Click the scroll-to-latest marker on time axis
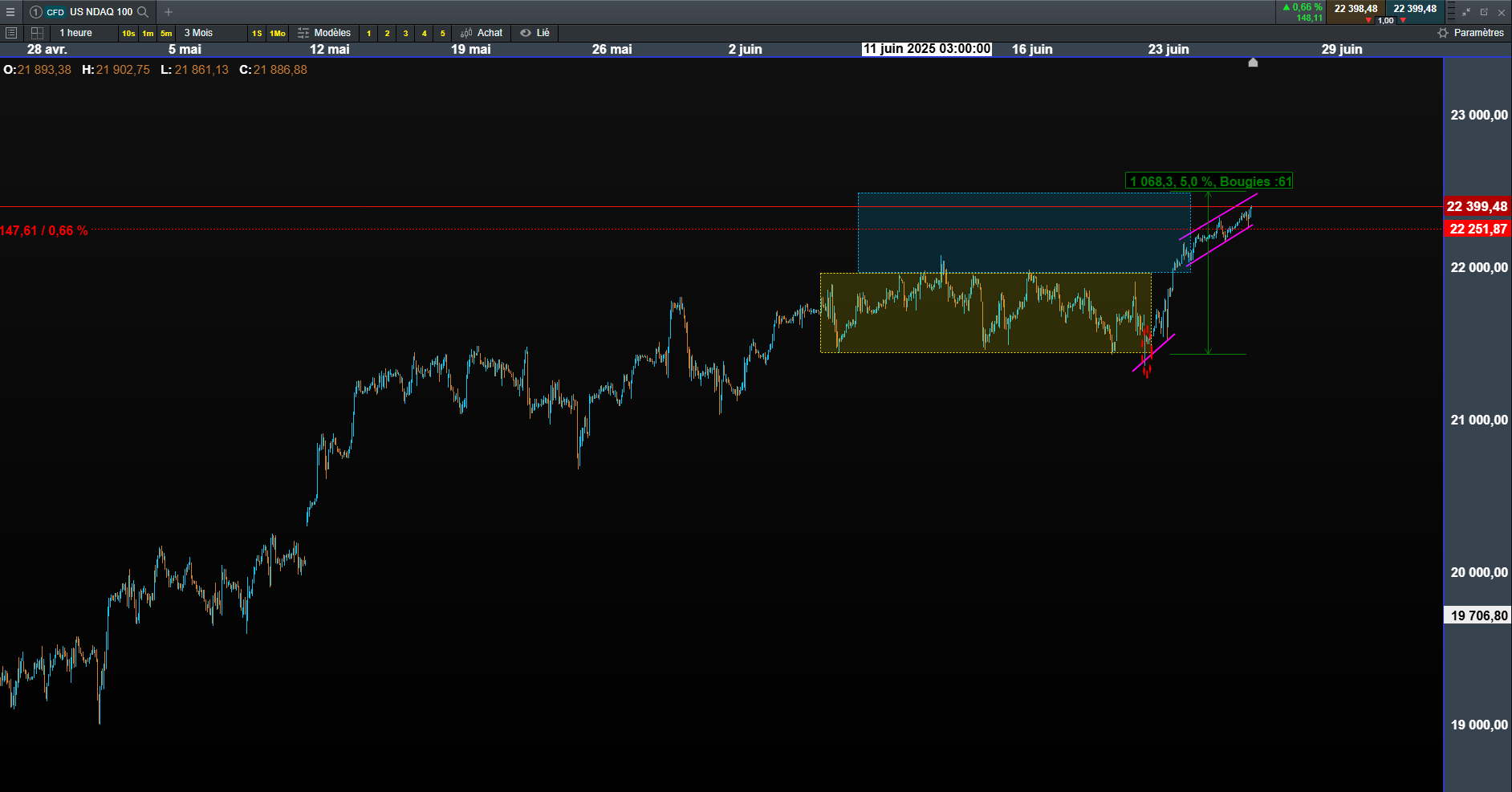This screenshot has width=1512, height=792. (1253, 63)
